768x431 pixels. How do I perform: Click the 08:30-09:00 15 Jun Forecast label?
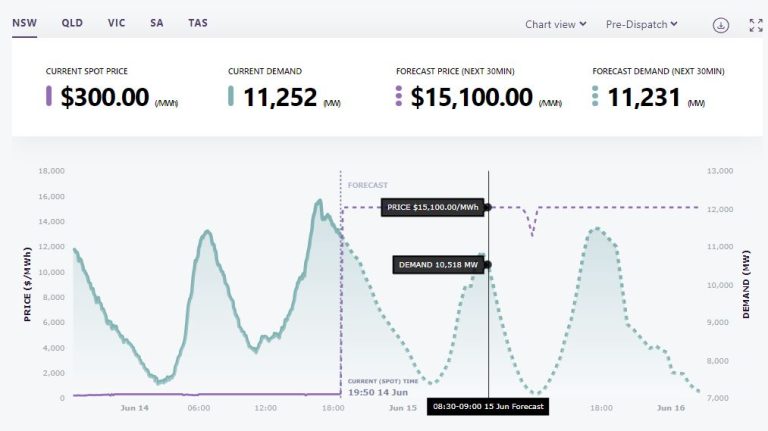[x=488, y=407]
